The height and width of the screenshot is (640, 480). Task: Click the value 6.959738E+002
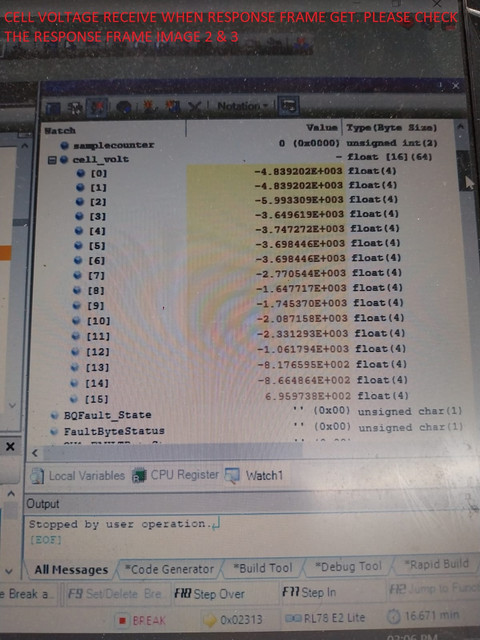coord(308,396)
